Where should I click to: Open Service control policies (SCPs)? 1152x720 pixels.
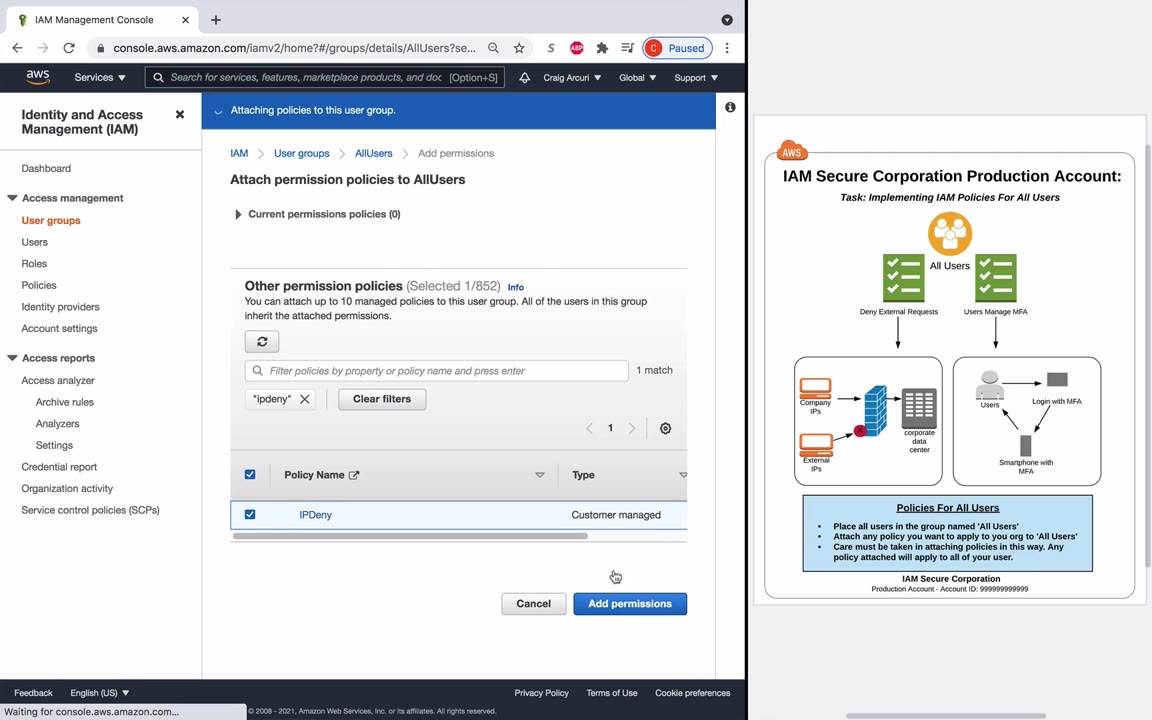[90, 510]
